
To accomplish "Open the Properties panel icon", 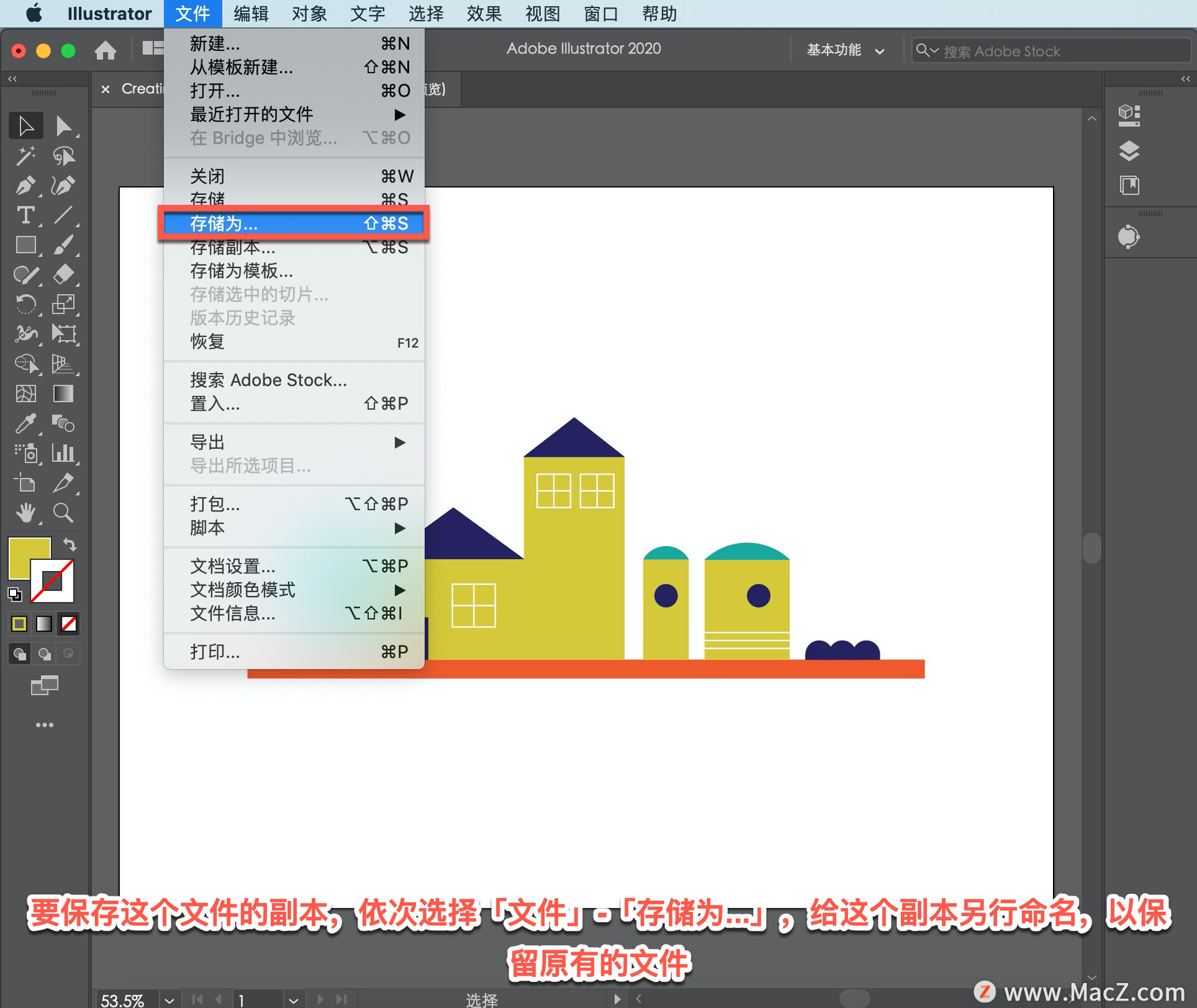I will pyautogui.click(x=1129, y=115).
